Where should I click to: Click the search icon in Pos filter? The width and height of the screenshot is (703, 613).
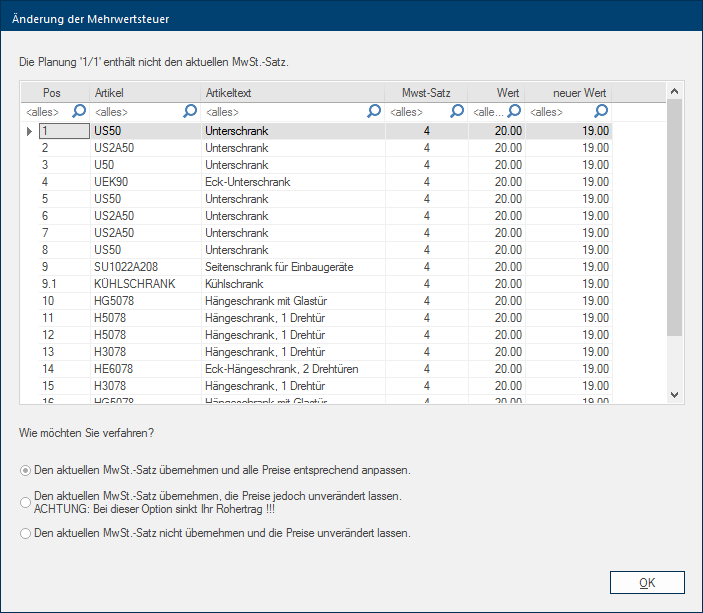[x=79, y=112]
